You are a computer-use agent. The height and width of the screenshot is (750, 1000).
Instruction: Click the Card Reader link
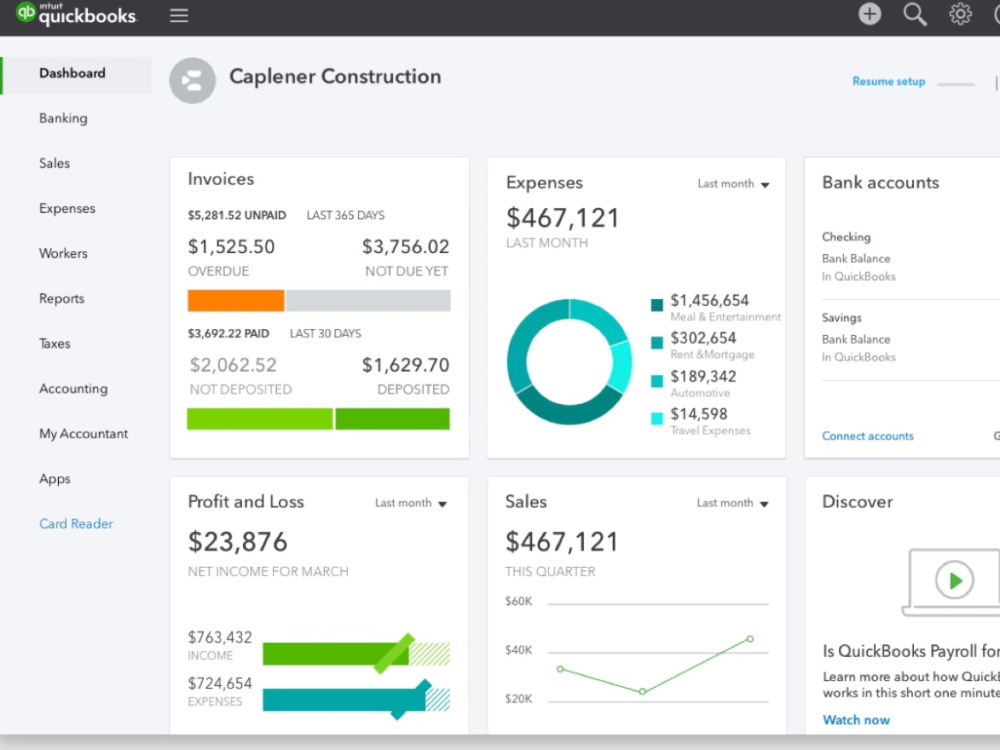click(x=76, y=524)
